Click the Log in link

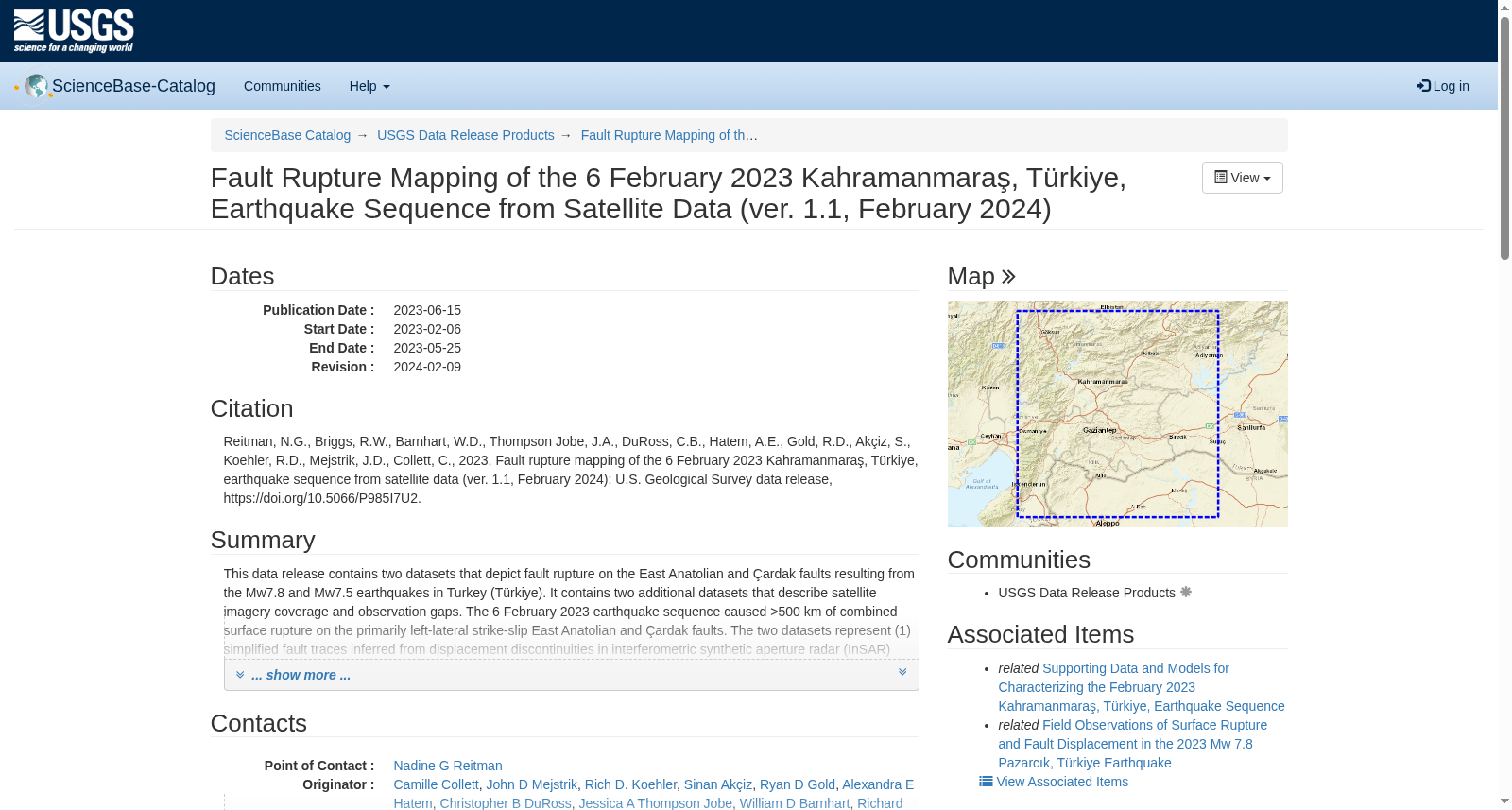tap(1443, 86)
